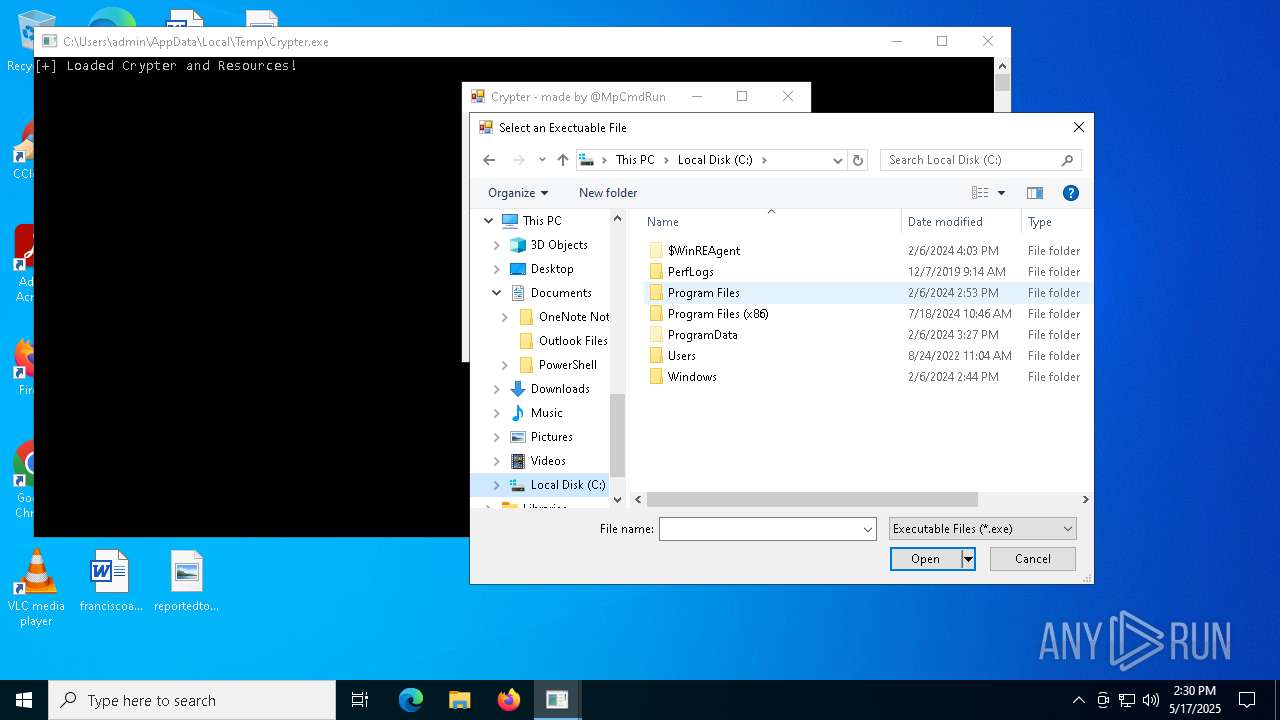Open dialog Help question mark
Viewport: 1280px width, 720px height.
[1070, 193]
